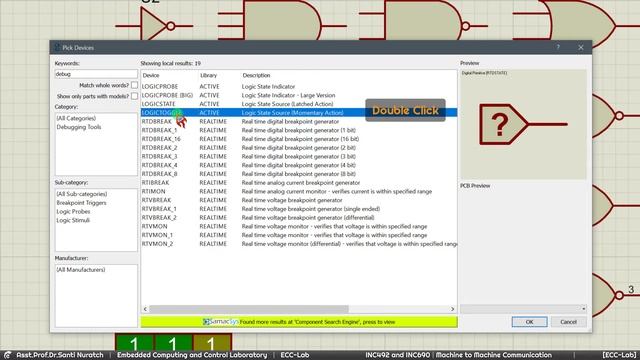Click first green logic state indicator showing 1
The width and height of the screenshot is (640, 360).
134,343
